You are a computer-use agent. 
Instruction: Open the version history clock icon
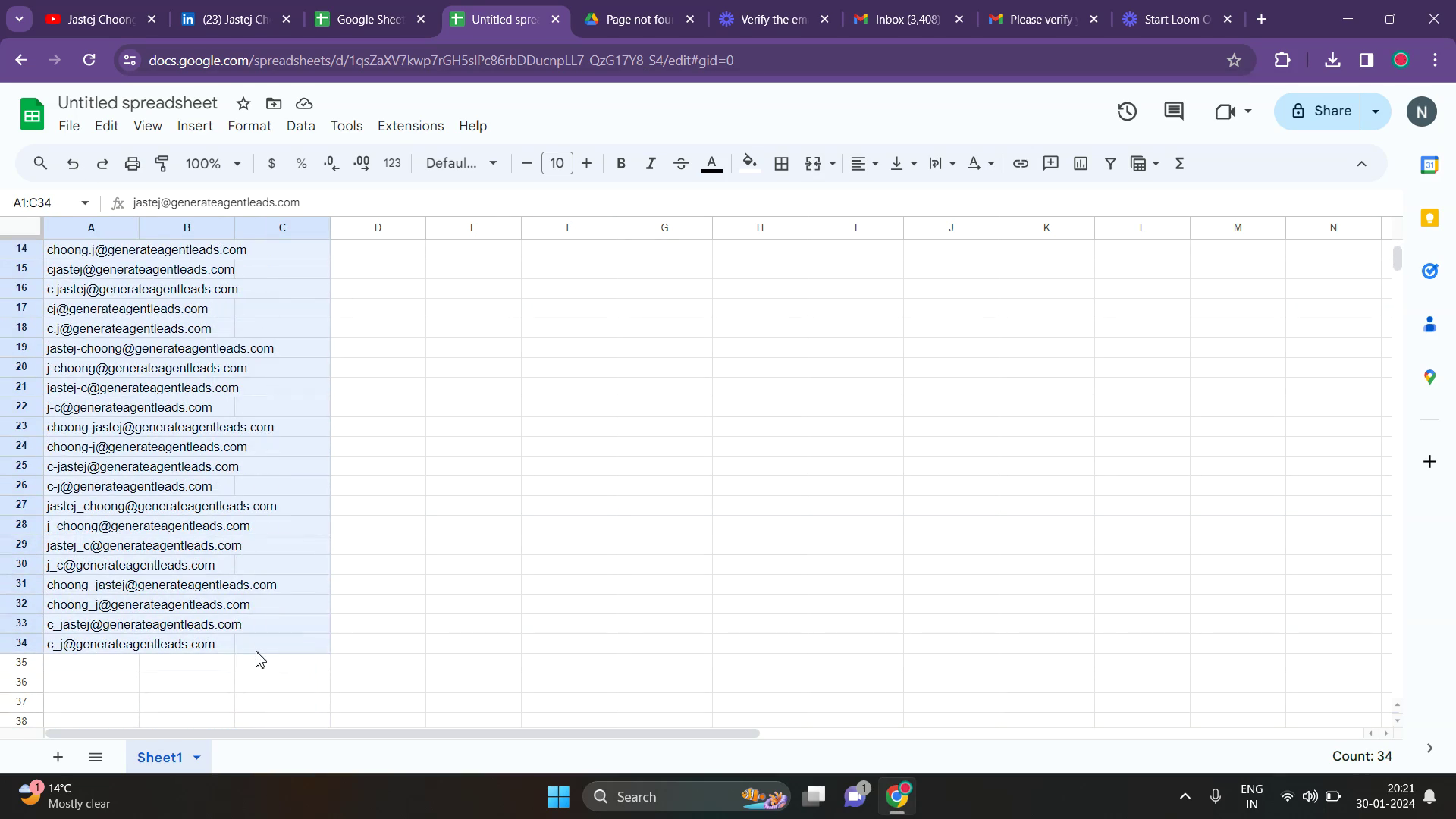pyautogui.click(x=1127, y=112)
